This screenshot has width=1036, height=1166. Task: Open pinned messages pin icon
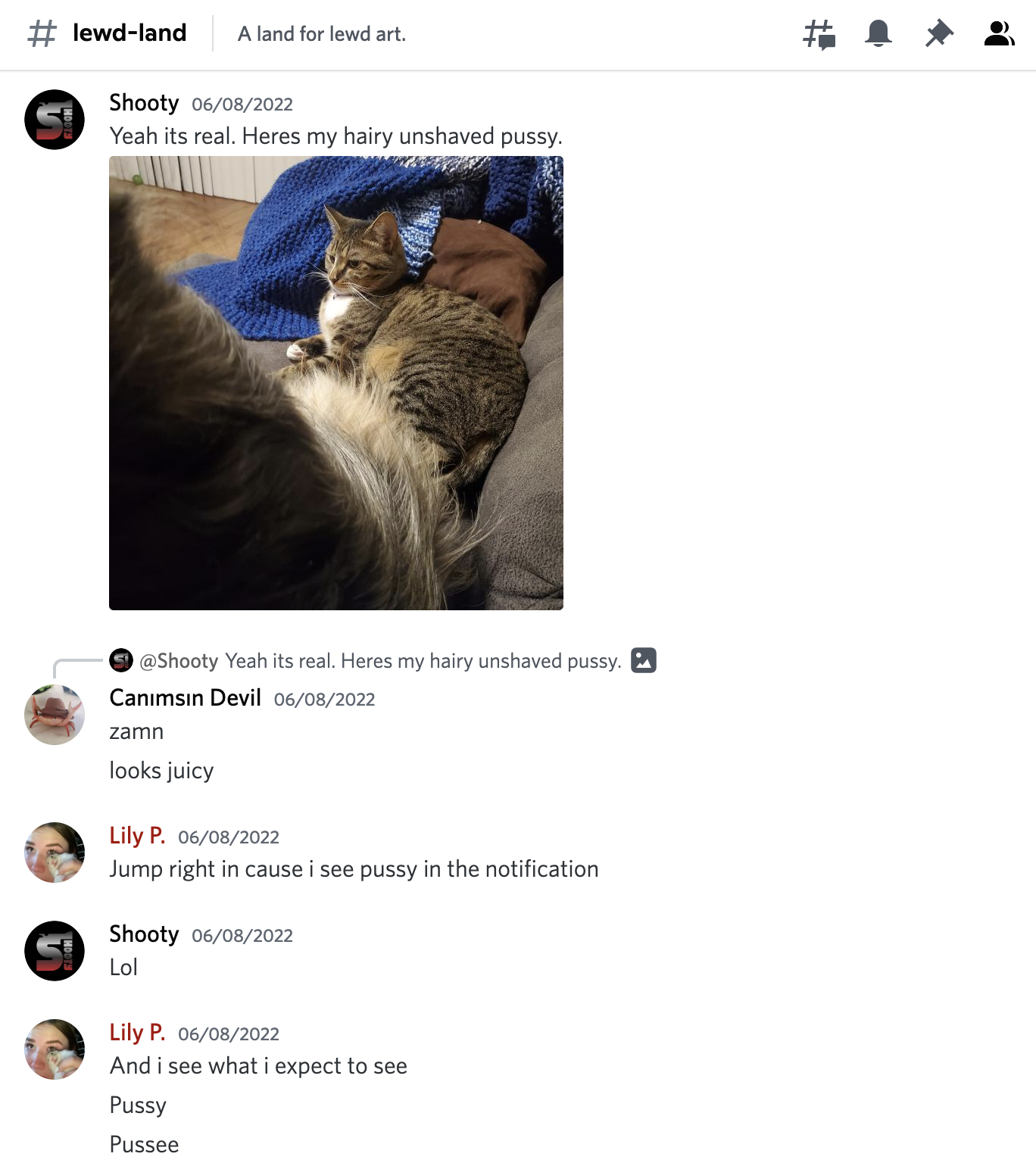[939, 34]
